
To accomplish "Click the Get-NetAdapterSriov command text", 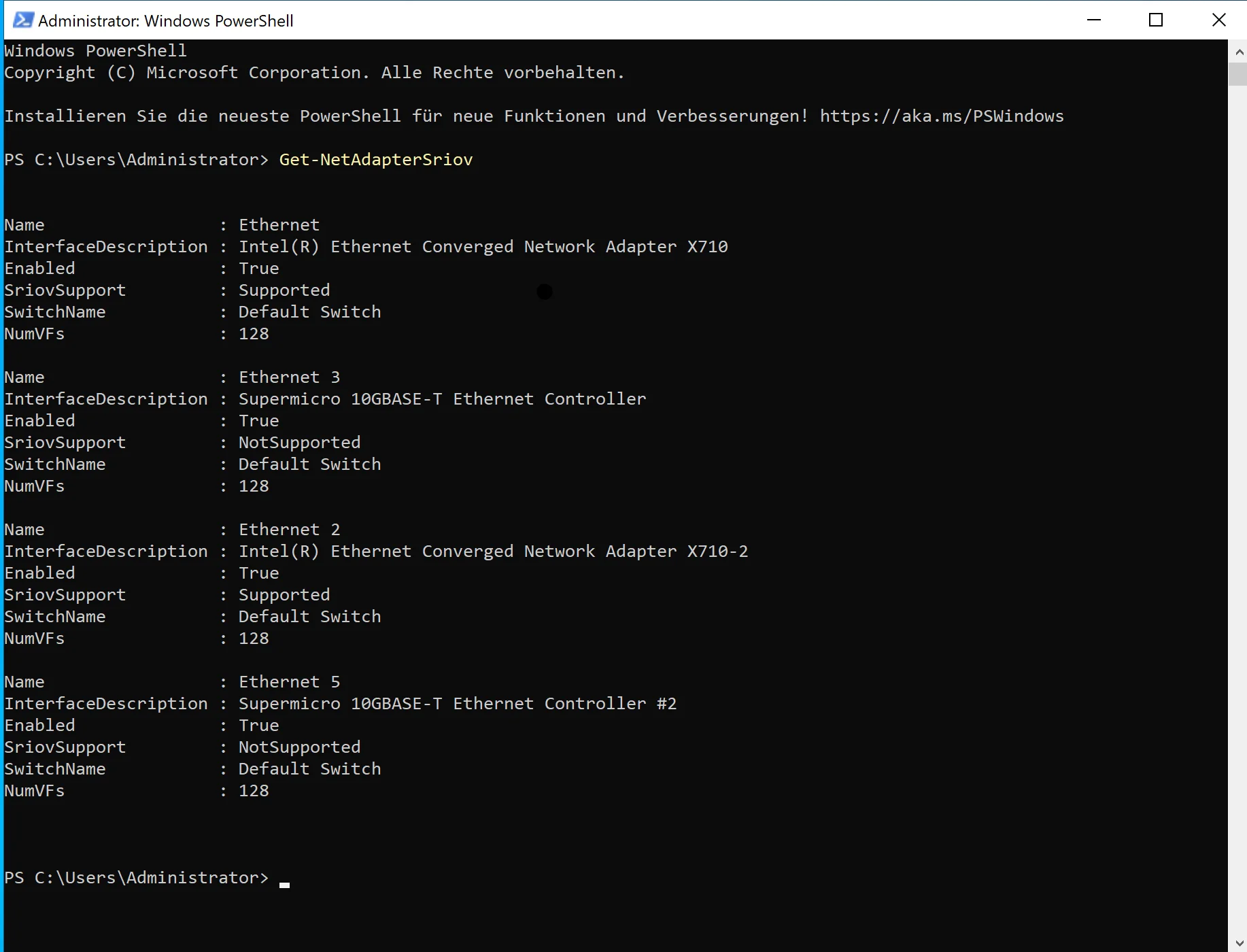I will point(376,160).
